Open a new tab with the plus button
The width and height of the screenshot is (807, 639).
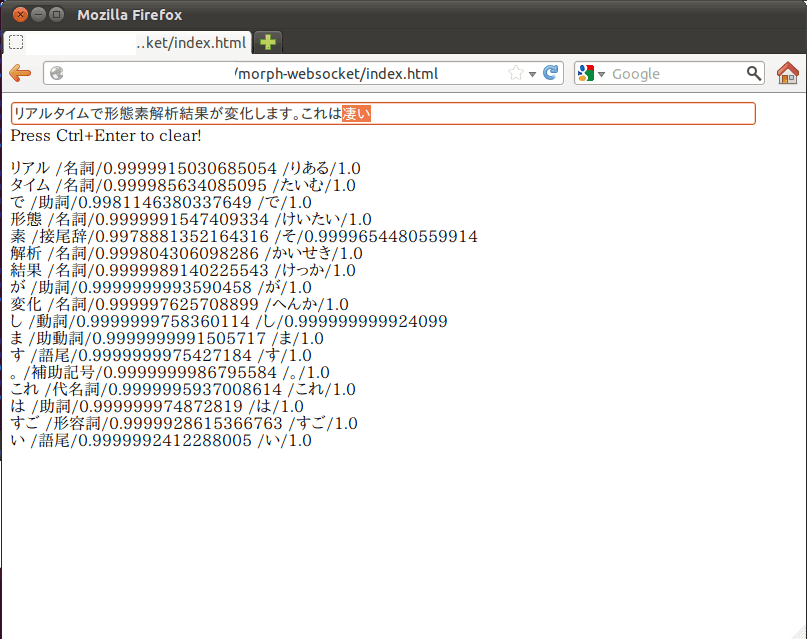click(x=268, y=42)
